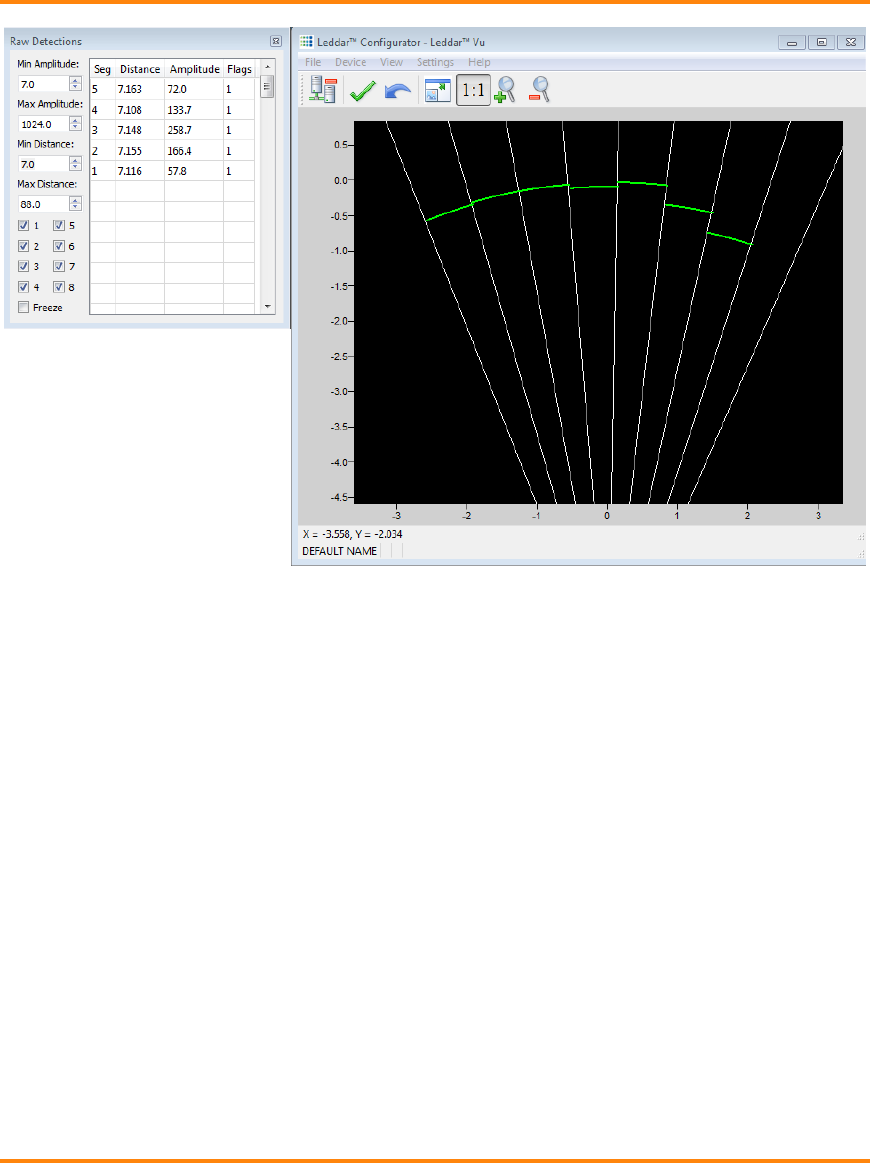Viewport: 870px width, 1163px height.
Task: Uncheck segment 6 checkbox
Action: coord(59,246)
